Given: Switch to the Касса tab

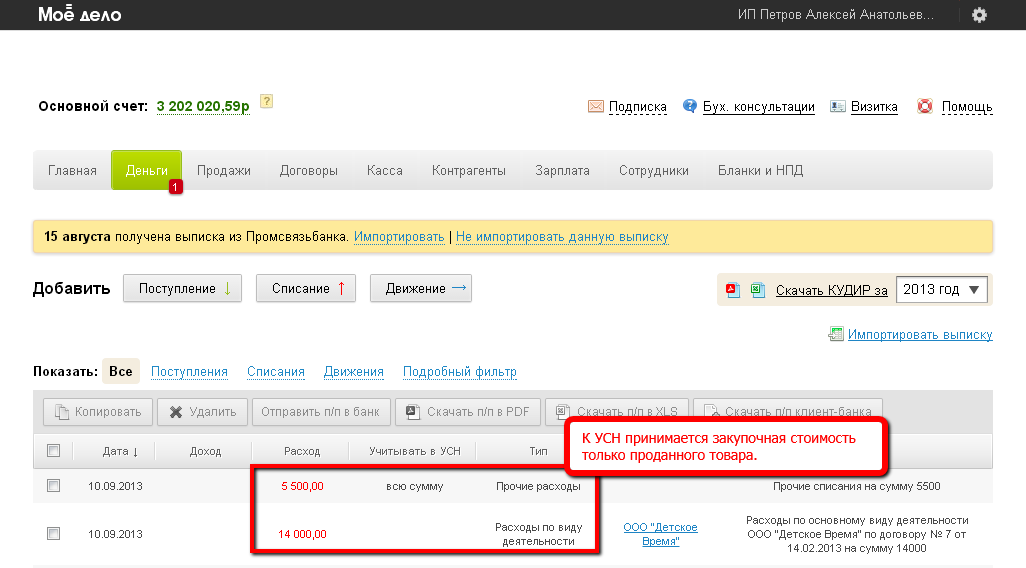Looking at the screenshot, I should [x=385, y=170].
